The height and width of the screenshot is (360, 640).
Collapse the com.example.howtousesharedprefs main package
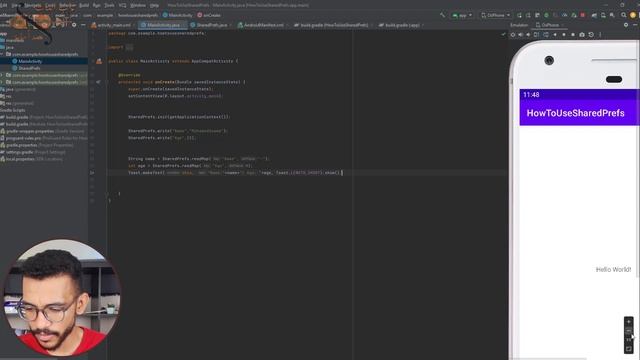2,54
